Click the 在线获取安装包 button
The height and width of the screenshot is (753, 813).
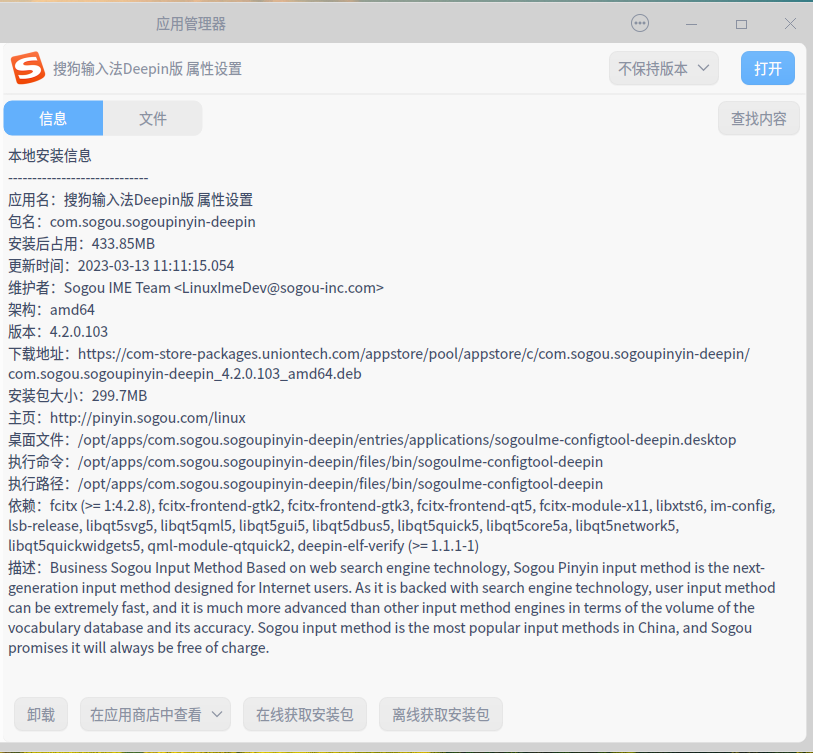(305, 715)
